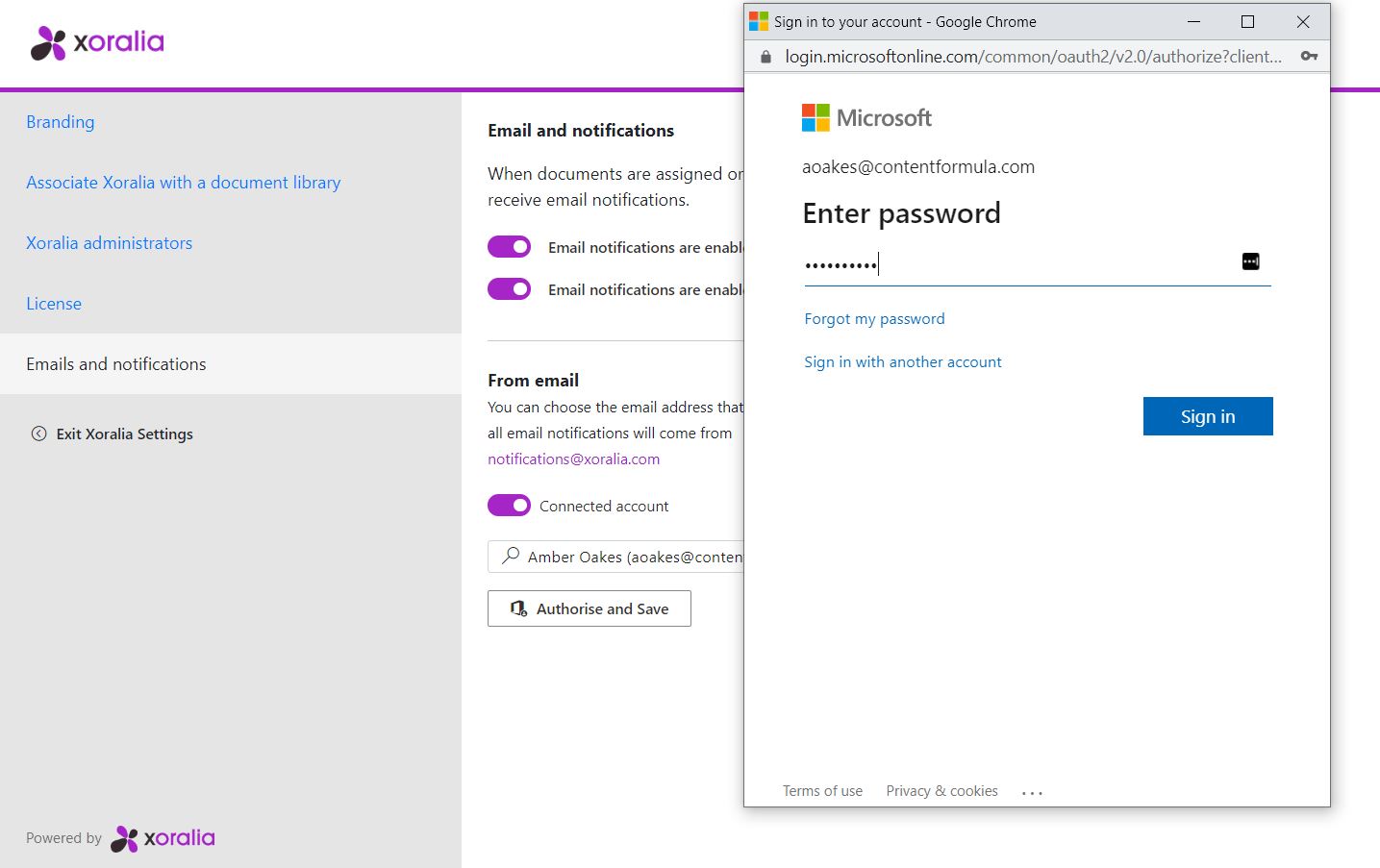Click the notifications@xoralia.com email link

(573, 459)
